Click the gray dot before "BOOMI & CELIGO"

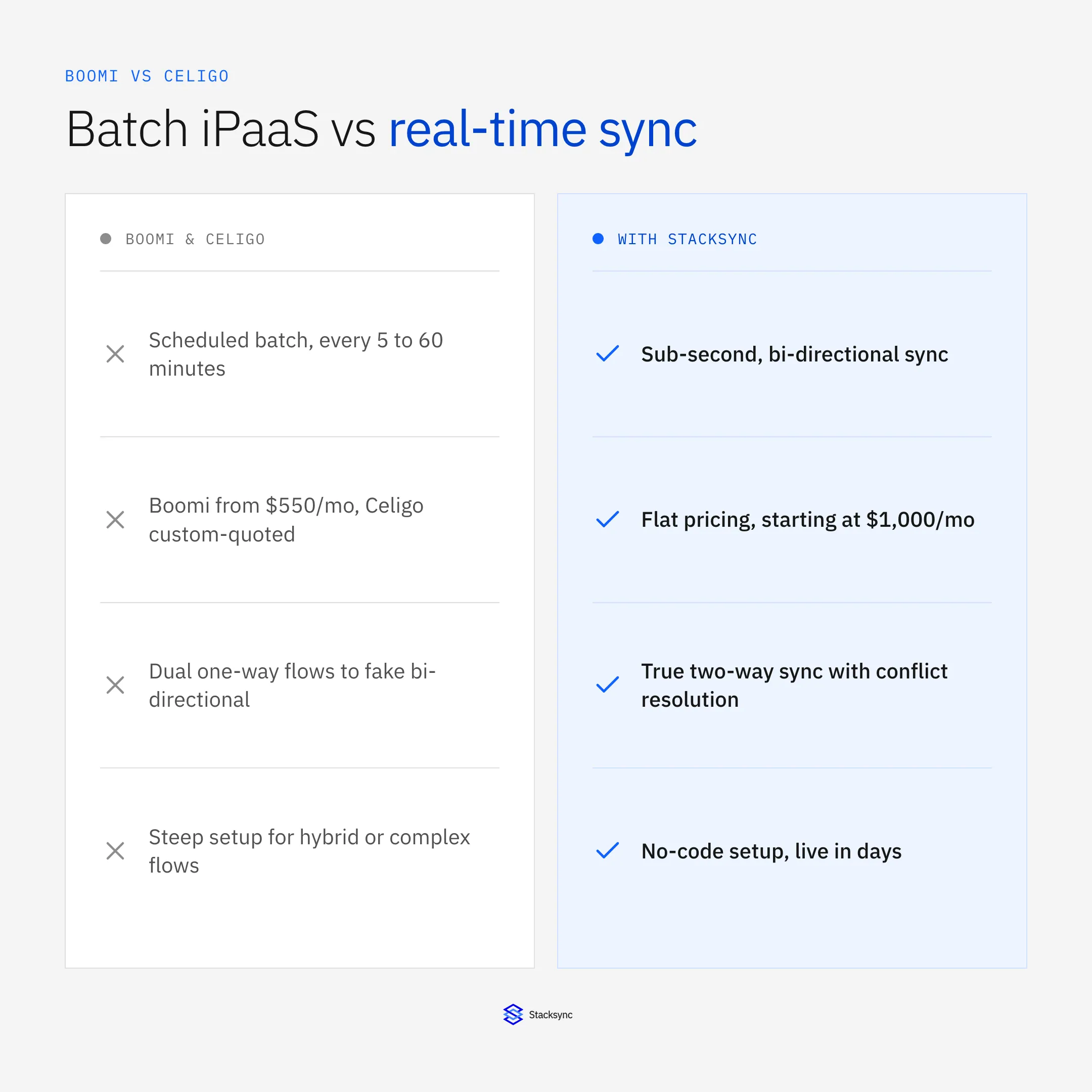click(106, 239)
